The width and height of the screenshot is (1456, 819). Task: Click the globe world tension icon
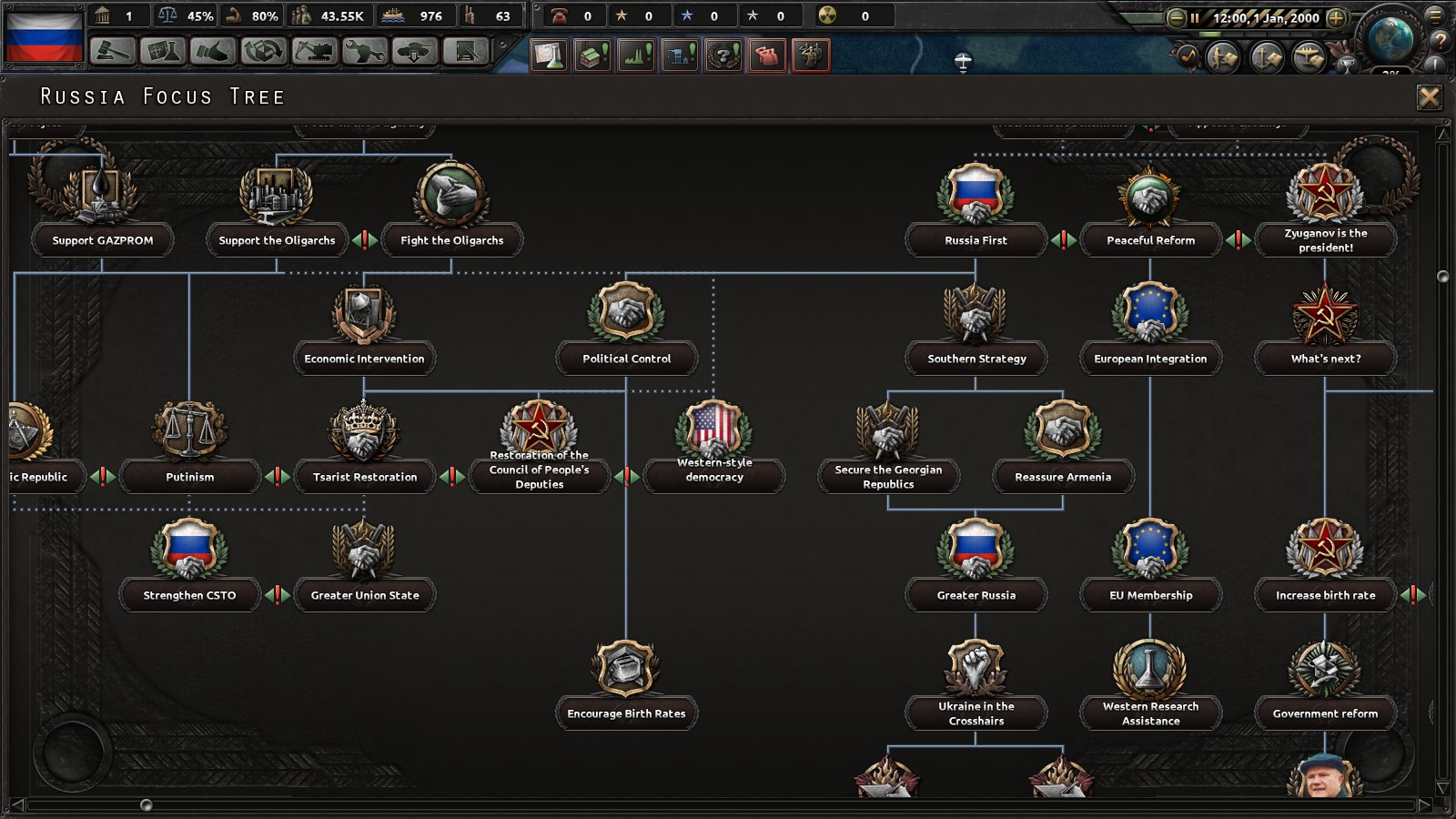point(1390,37)
